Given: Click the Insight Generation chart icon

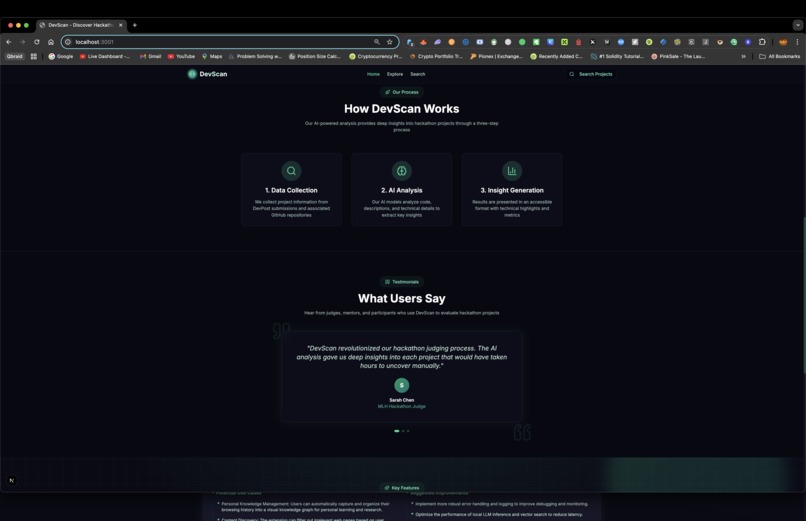Looking at the screenshot, I should (x=512, y=171).
